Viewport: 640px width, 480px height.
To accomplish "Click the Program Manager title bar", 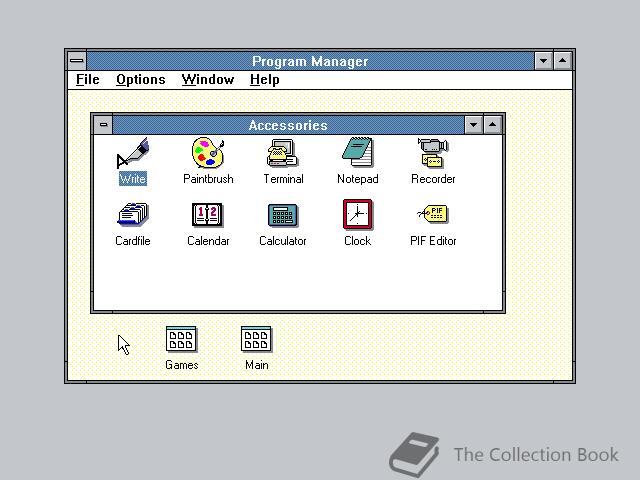I will coord(310,61).
